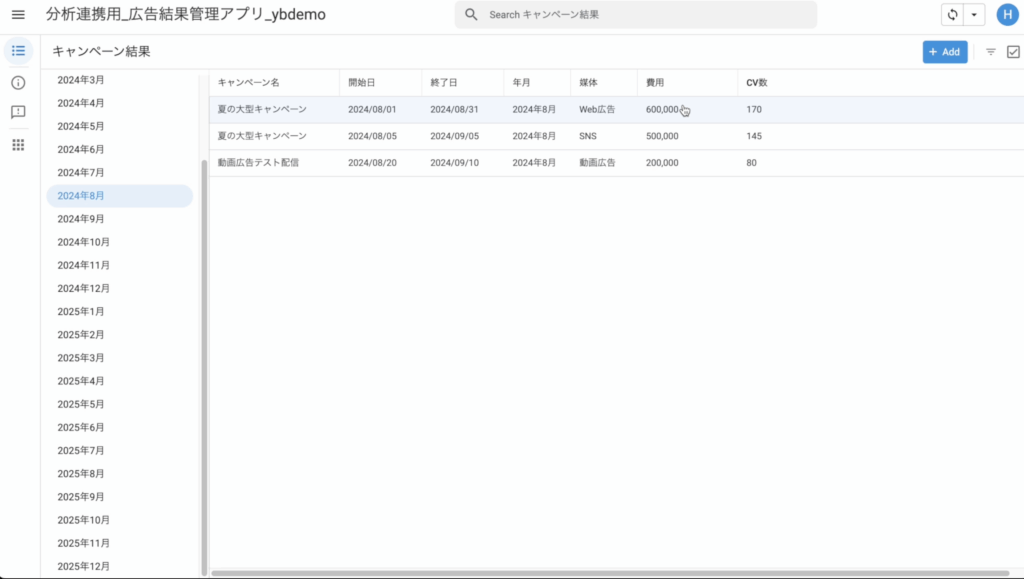Click the Feedback speech bubble icon
Screen dimensions: 1024x579
pyautogui.click(x=18, y=112)
